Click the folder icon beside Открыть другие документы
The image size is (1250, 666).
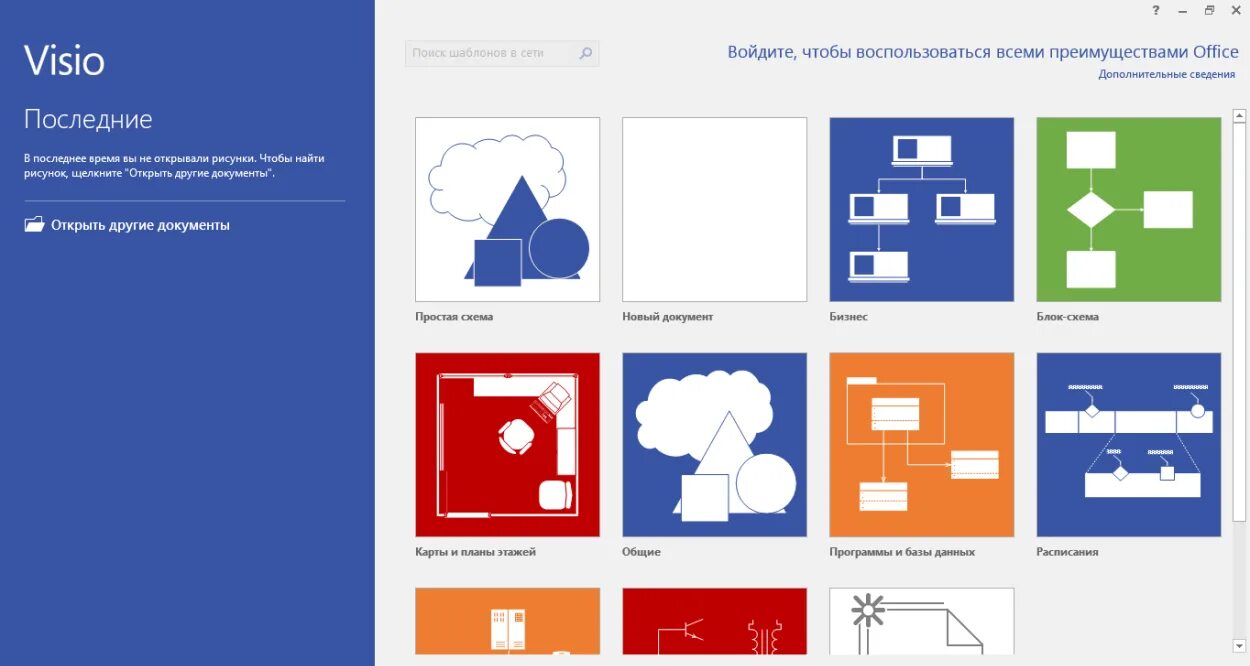34,224
